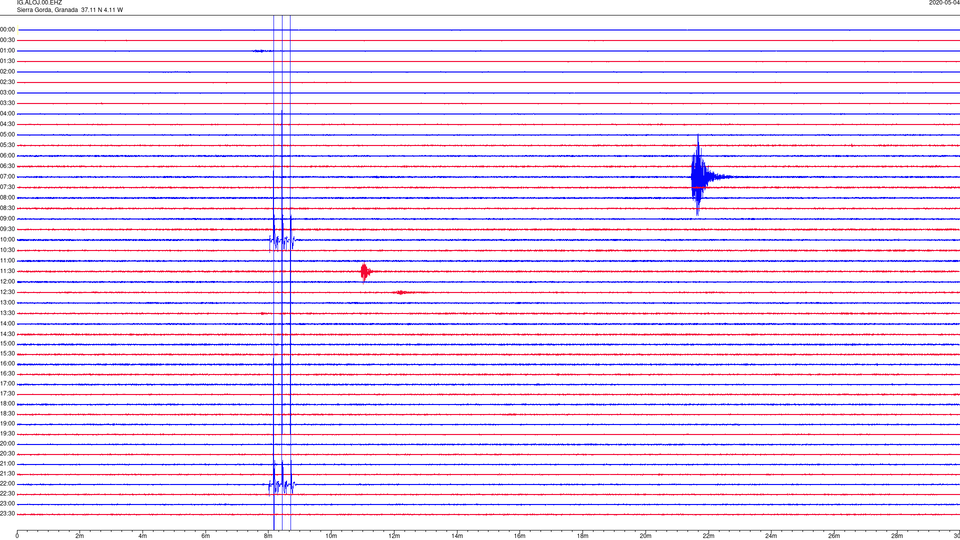Select the 21:30 trace time label
The width and height of the screenshot is (960, 540).
(7, 474)
